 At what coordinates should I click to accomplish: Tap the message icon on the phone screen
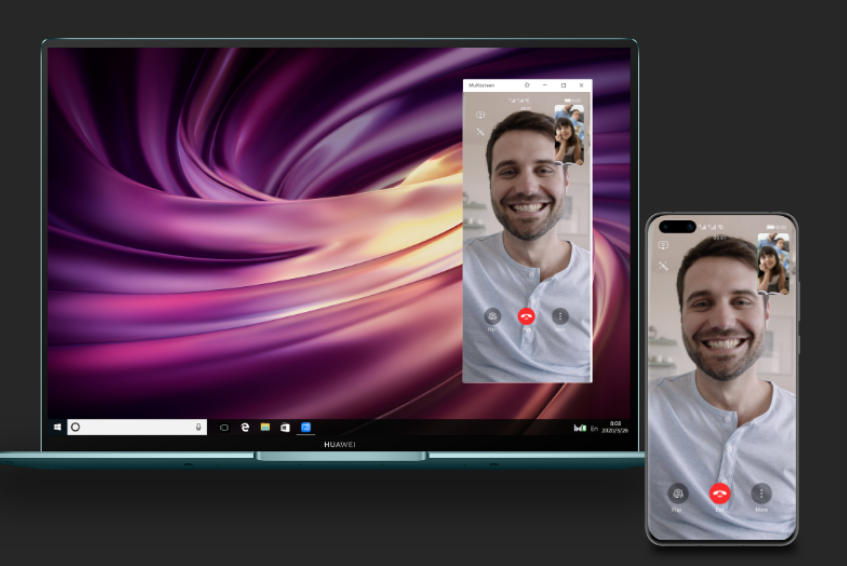[x=663, y=245]
